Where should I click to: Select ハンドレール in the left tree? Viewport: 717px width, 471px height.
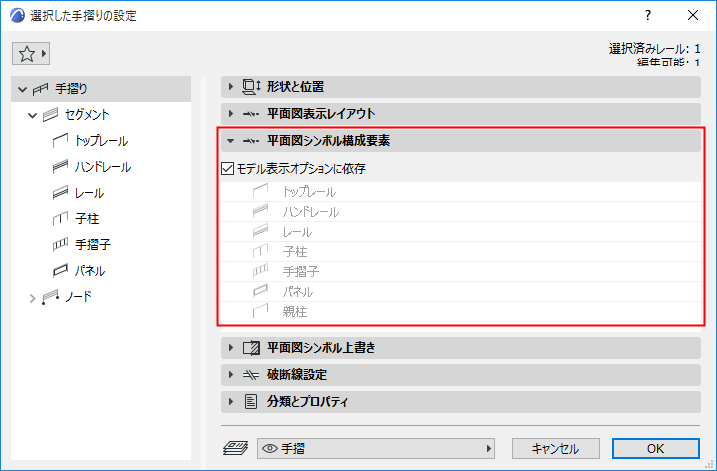click(103, 167)
